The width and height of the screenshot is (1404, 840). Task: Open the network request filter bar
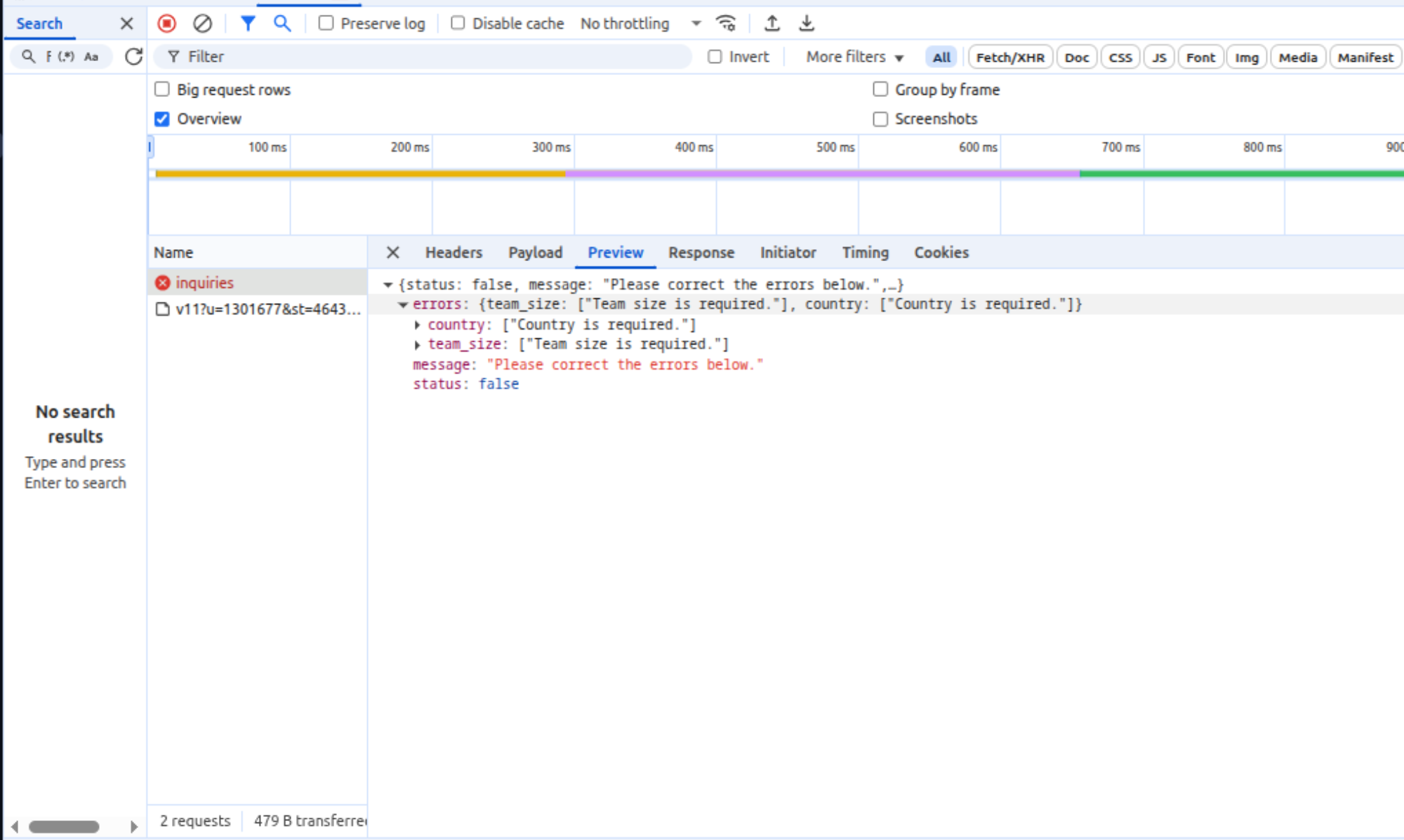tap(247, 23)
